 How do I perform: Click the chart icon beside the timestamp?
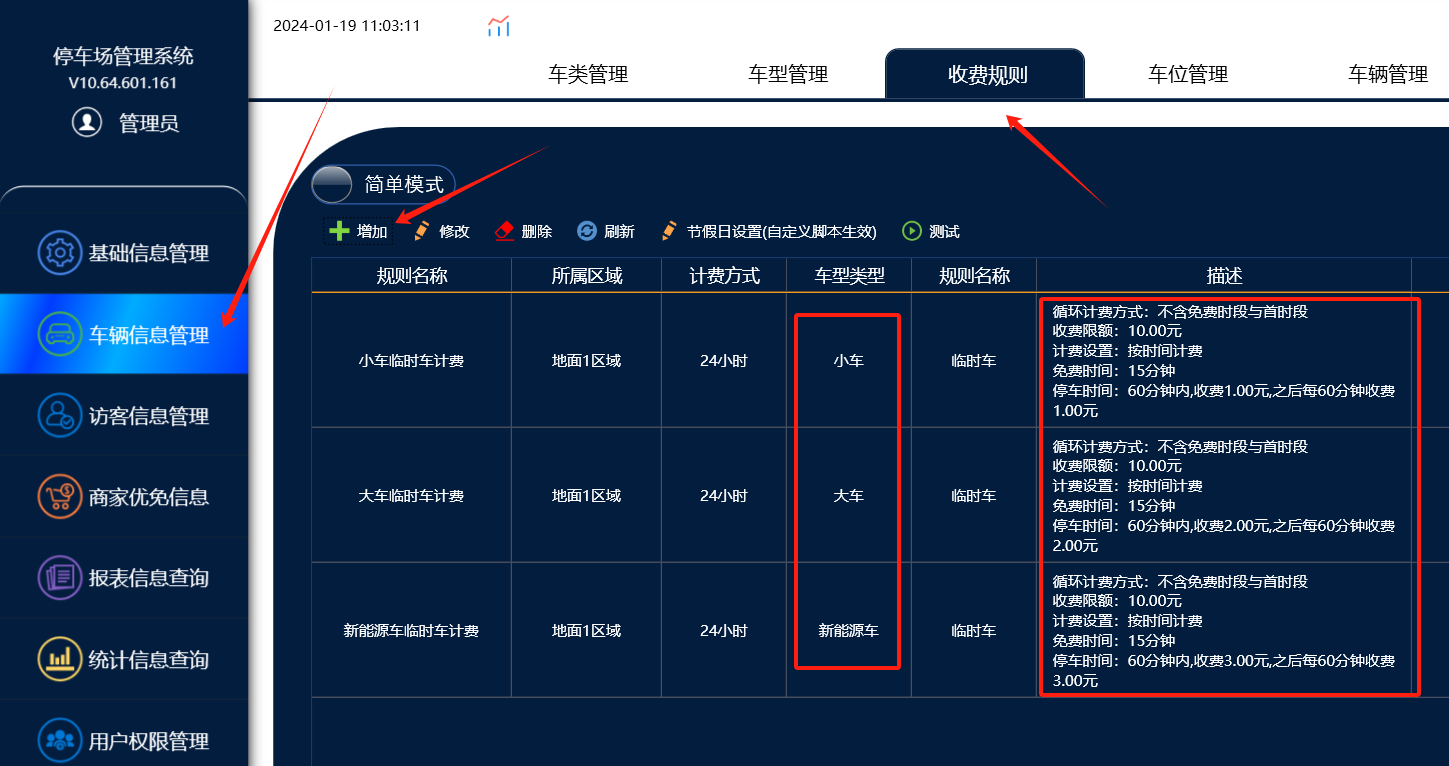tap(498, 27)
